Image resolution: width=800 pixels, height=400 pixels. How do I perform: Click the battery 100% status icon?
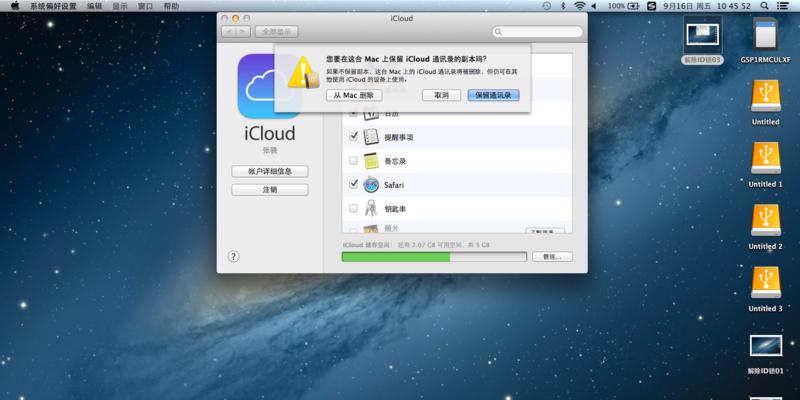(x=623, y=6)
